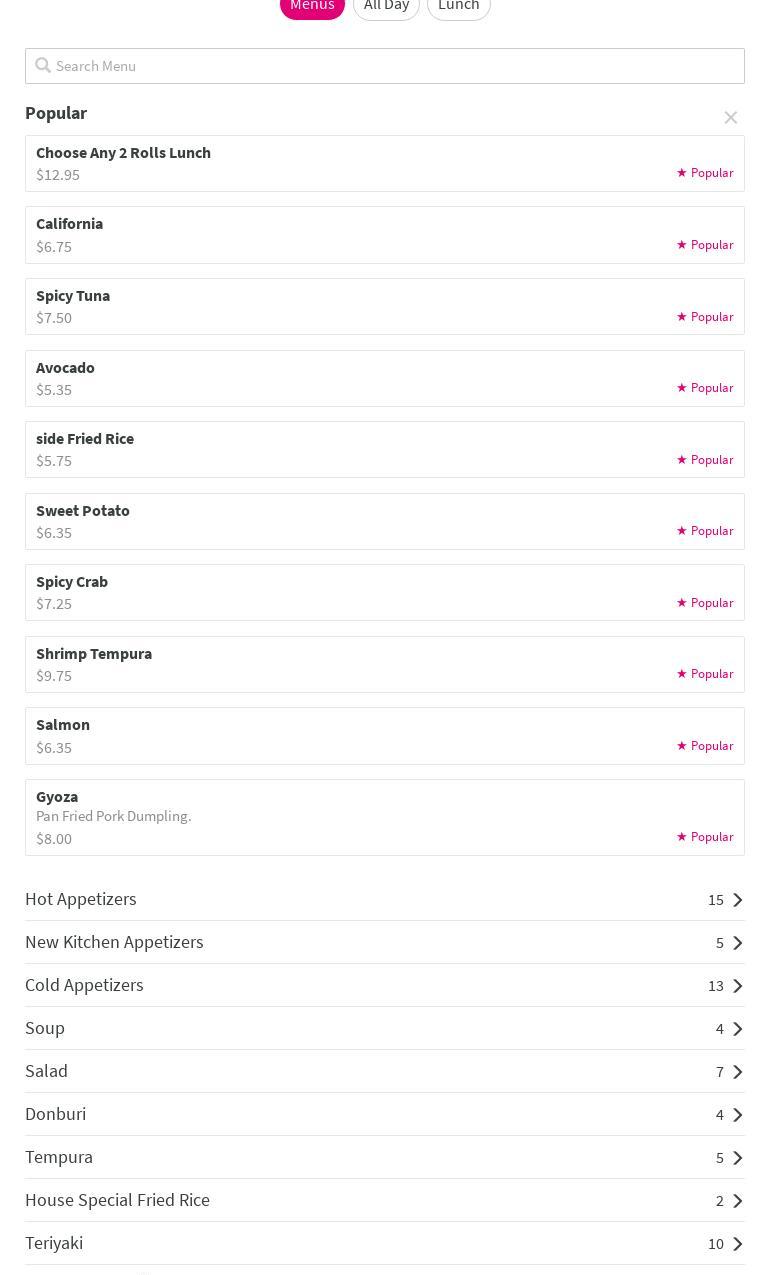Open House Special Fried Rice section
770x1275 pixels.
click(117, 1200)
